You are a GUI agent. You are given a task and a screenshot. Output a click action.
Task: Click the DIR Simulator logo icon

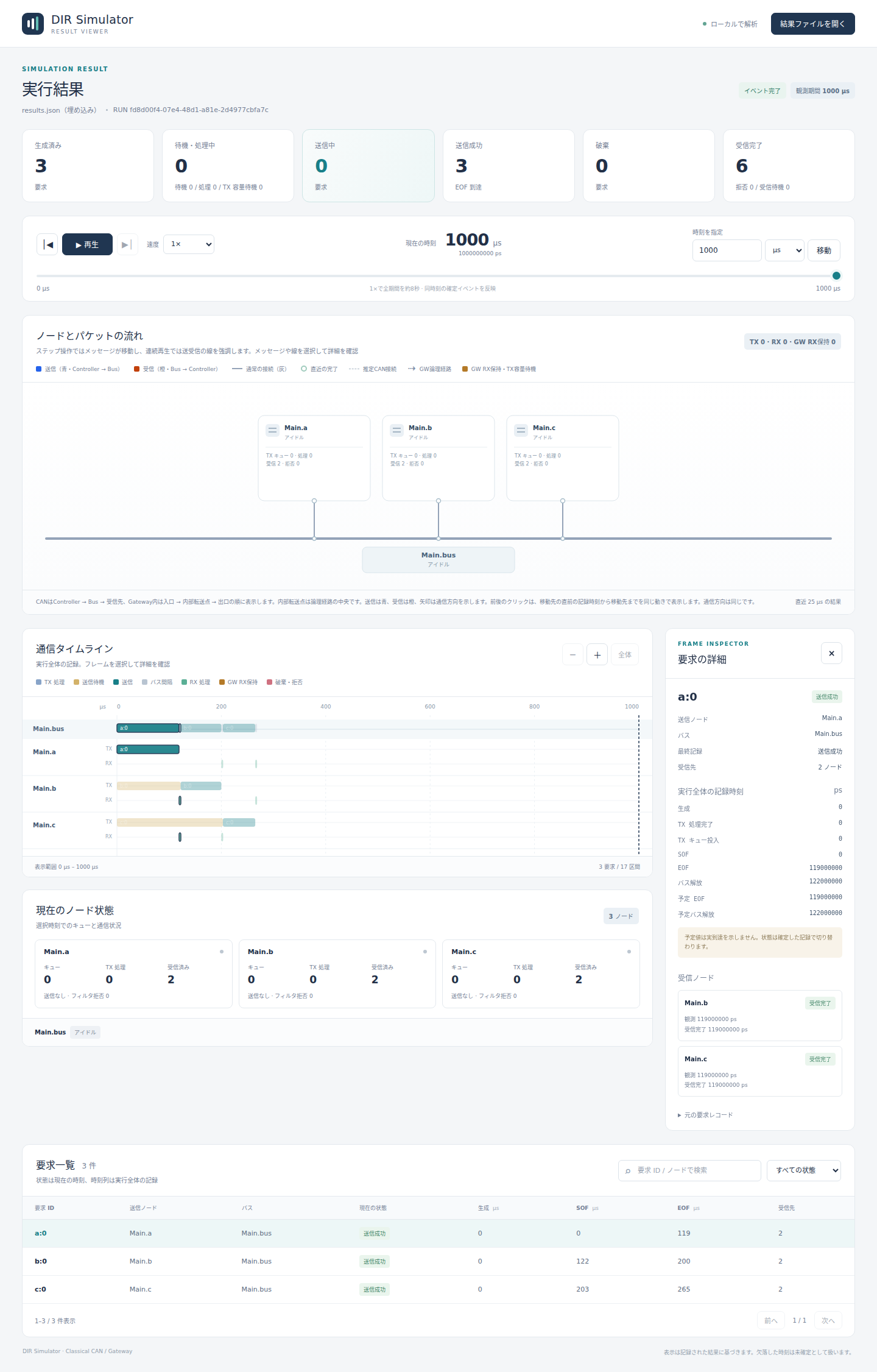[33, 24]
